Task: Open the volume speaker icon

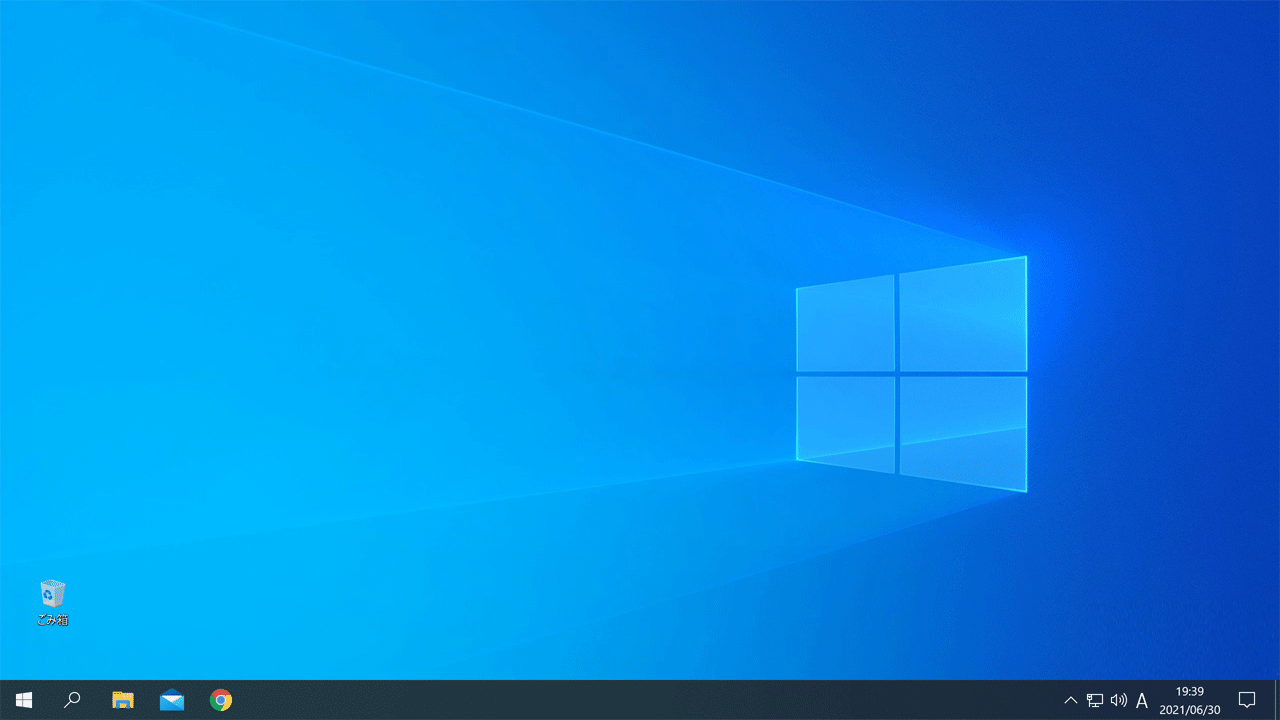Action: [x=1119, y=700]
